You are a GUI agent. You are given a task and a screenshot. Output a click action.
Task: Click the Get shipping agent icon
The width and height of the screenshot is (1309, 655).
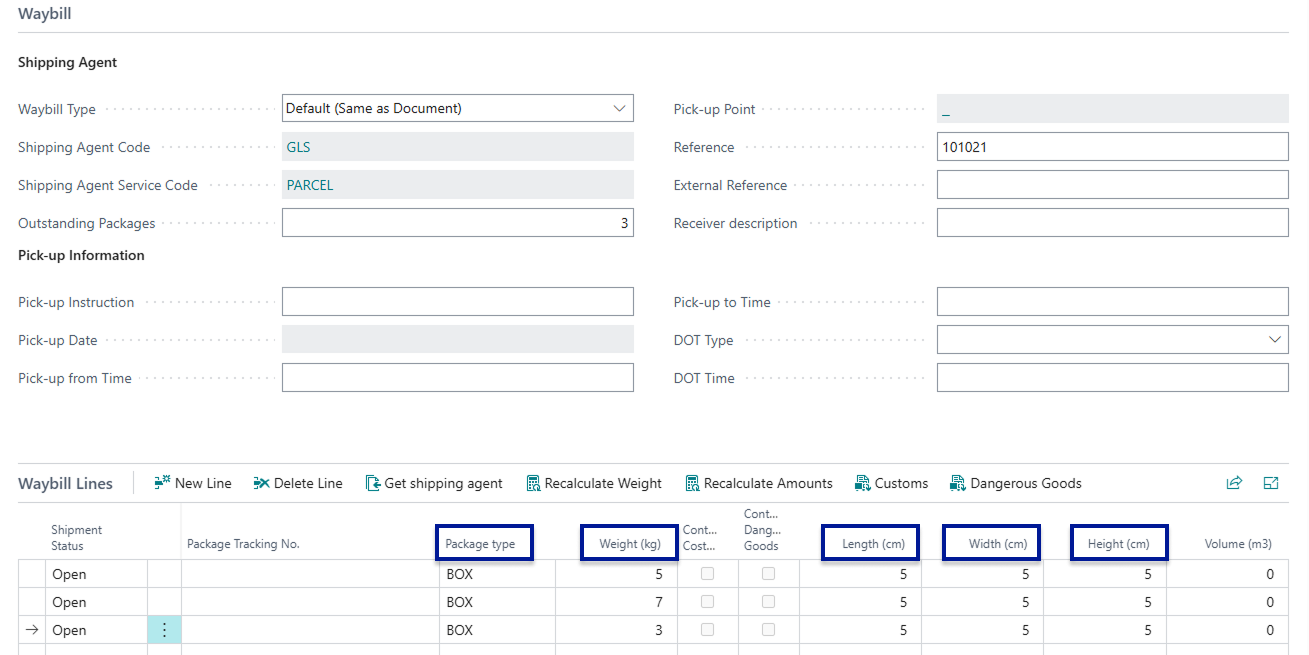(x=373, y=483)
